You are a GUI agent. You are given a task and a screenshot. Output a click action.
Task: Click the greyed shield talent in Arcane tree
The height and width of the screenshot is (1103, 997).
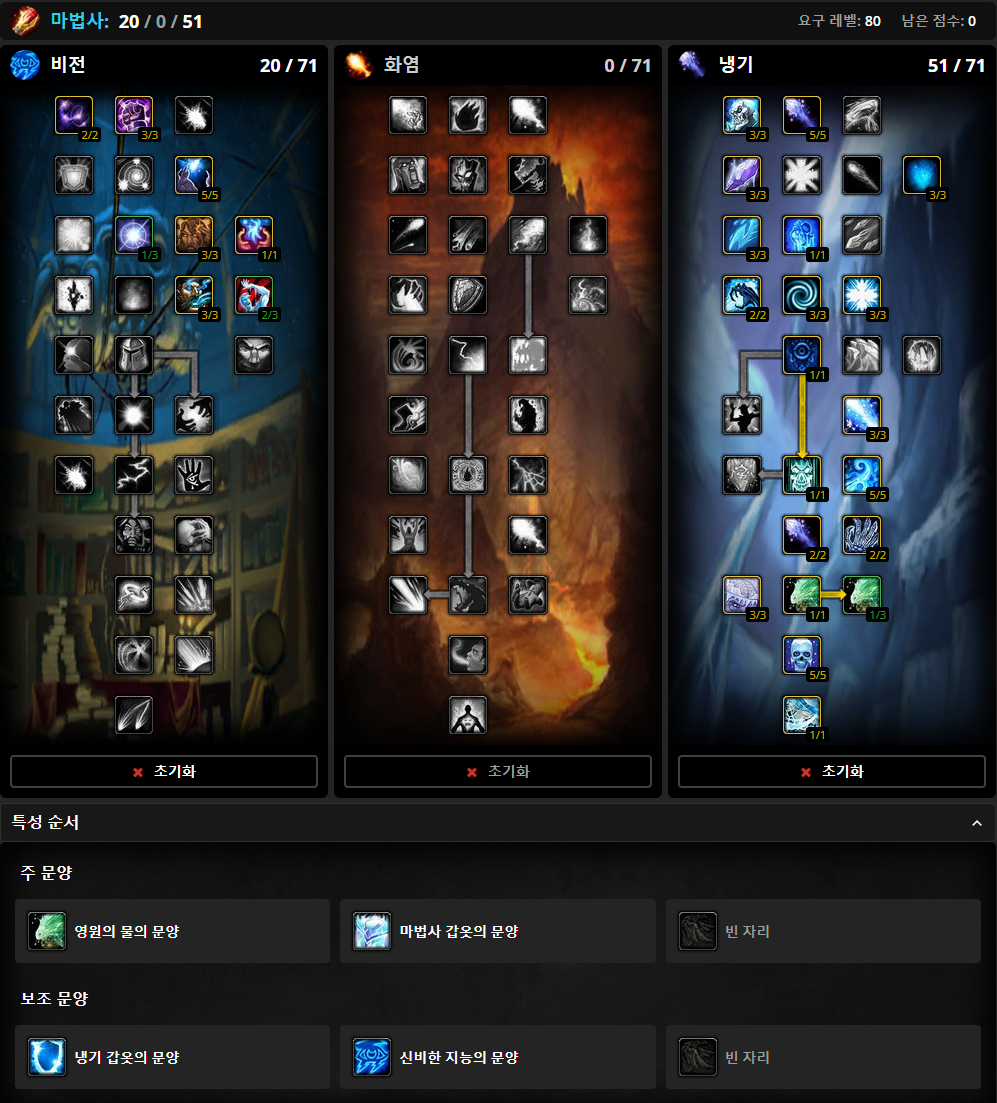tap(74, 175)
